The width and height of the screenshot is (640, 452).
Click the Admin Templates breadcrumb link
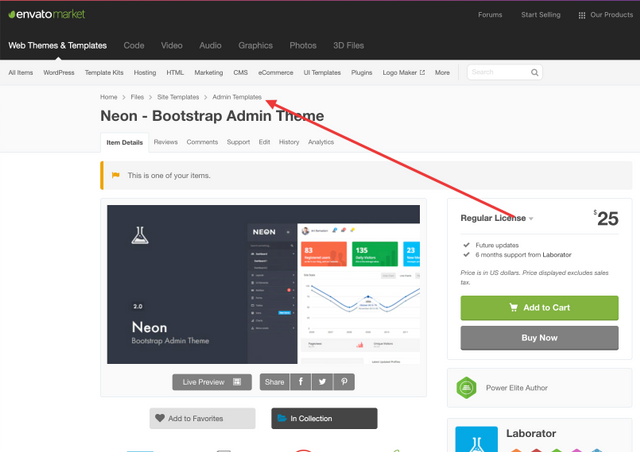point(237,97)
